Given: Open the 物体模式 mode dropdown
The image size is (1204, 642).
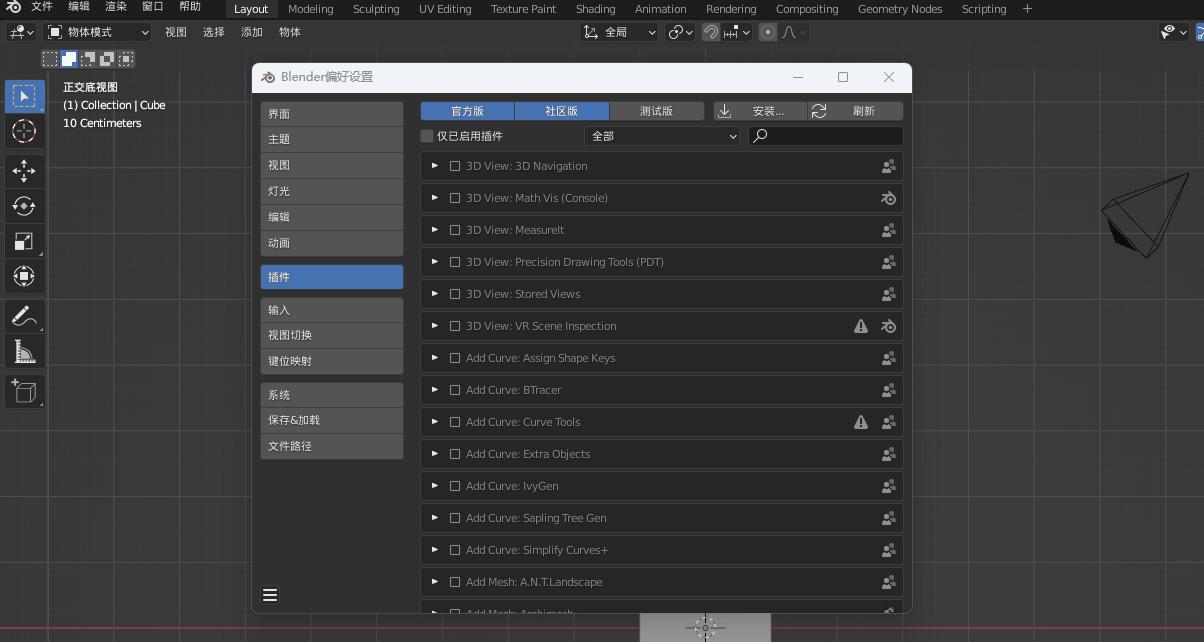Looking at the screenshot, I should point(98,32).
